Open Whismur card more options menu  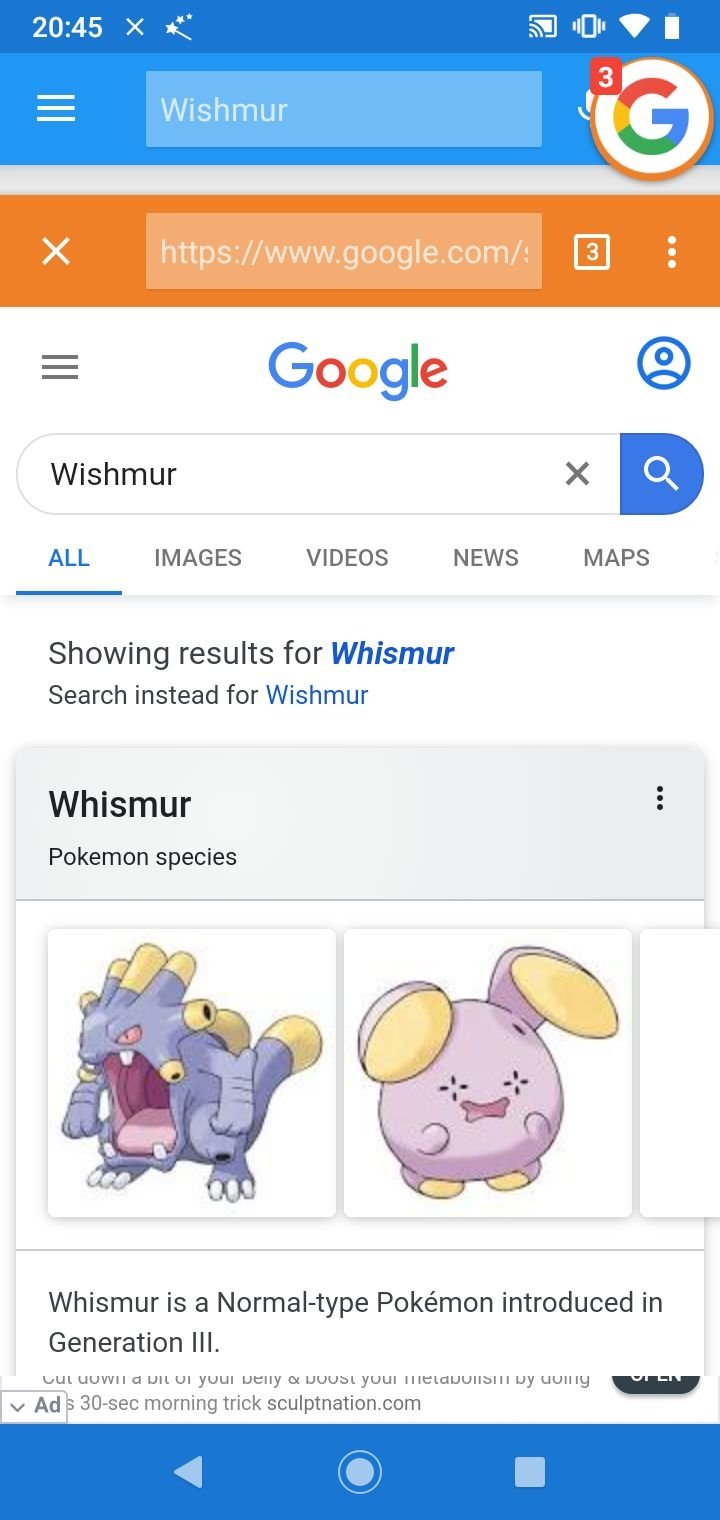[659, 798]
